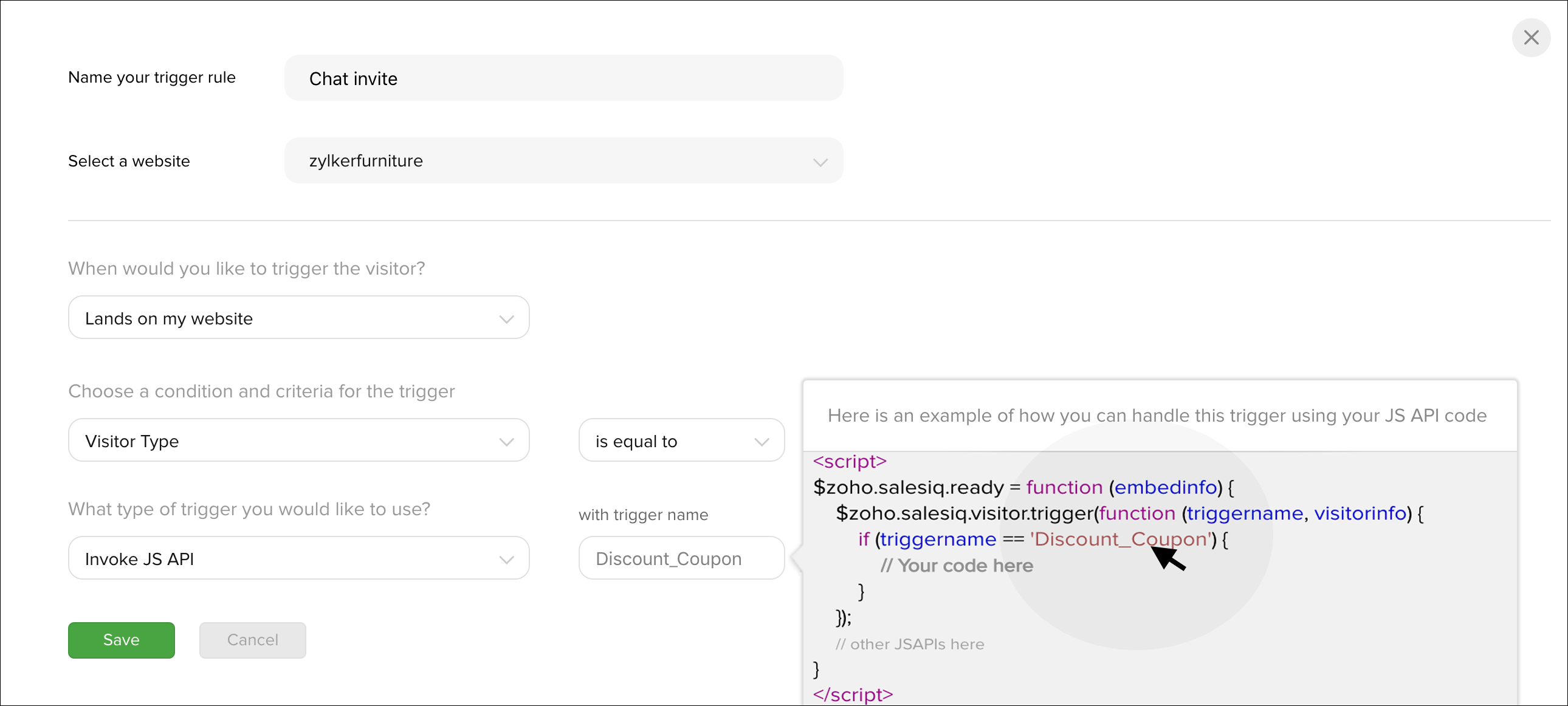The image size is (1568, 706).
Task: Click the other JSAPIs here comment
Action: pyautogui.click(x=909, y=644)
